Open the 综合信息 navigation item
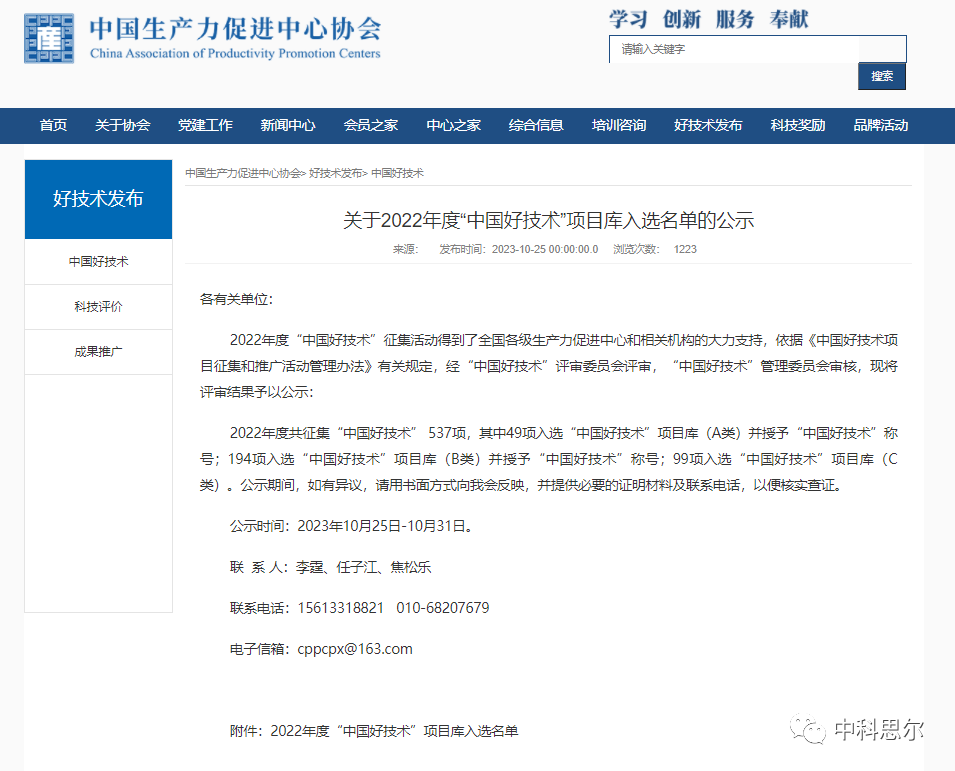 coord(536,125)
